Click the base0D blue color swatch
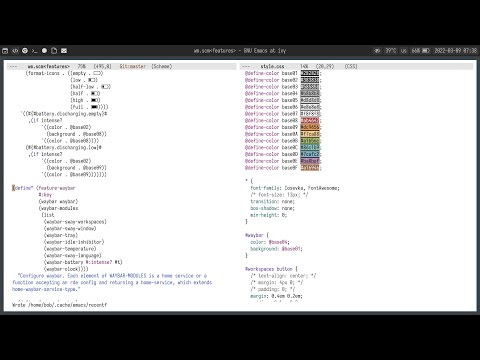This screenshot has width=480, height=360. 310,154
